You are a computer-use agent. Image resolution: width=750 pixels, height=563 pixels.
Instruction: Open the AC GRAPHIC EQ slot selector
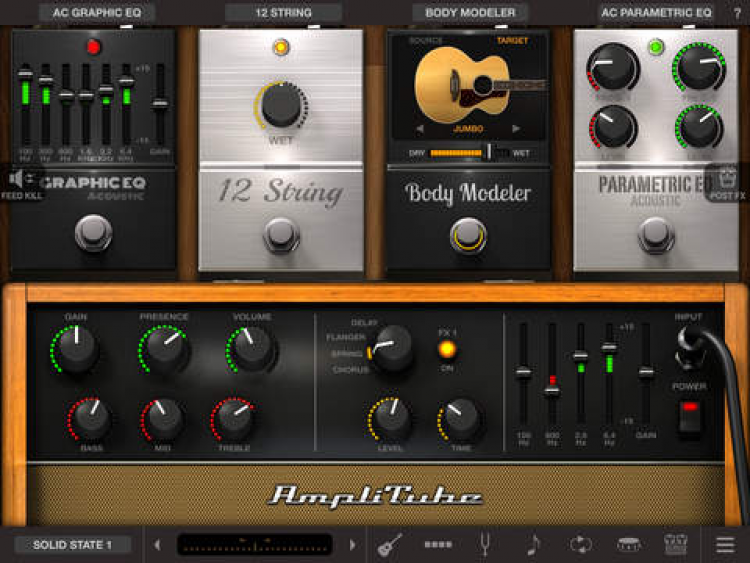point(97,13)
